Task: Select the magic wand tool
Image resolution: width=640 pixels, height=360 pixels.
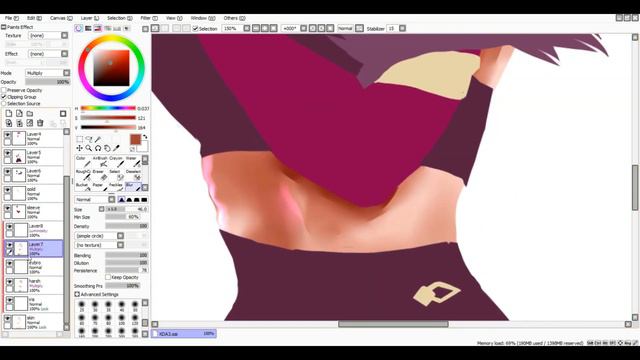Action: click(x=98, y=139)
